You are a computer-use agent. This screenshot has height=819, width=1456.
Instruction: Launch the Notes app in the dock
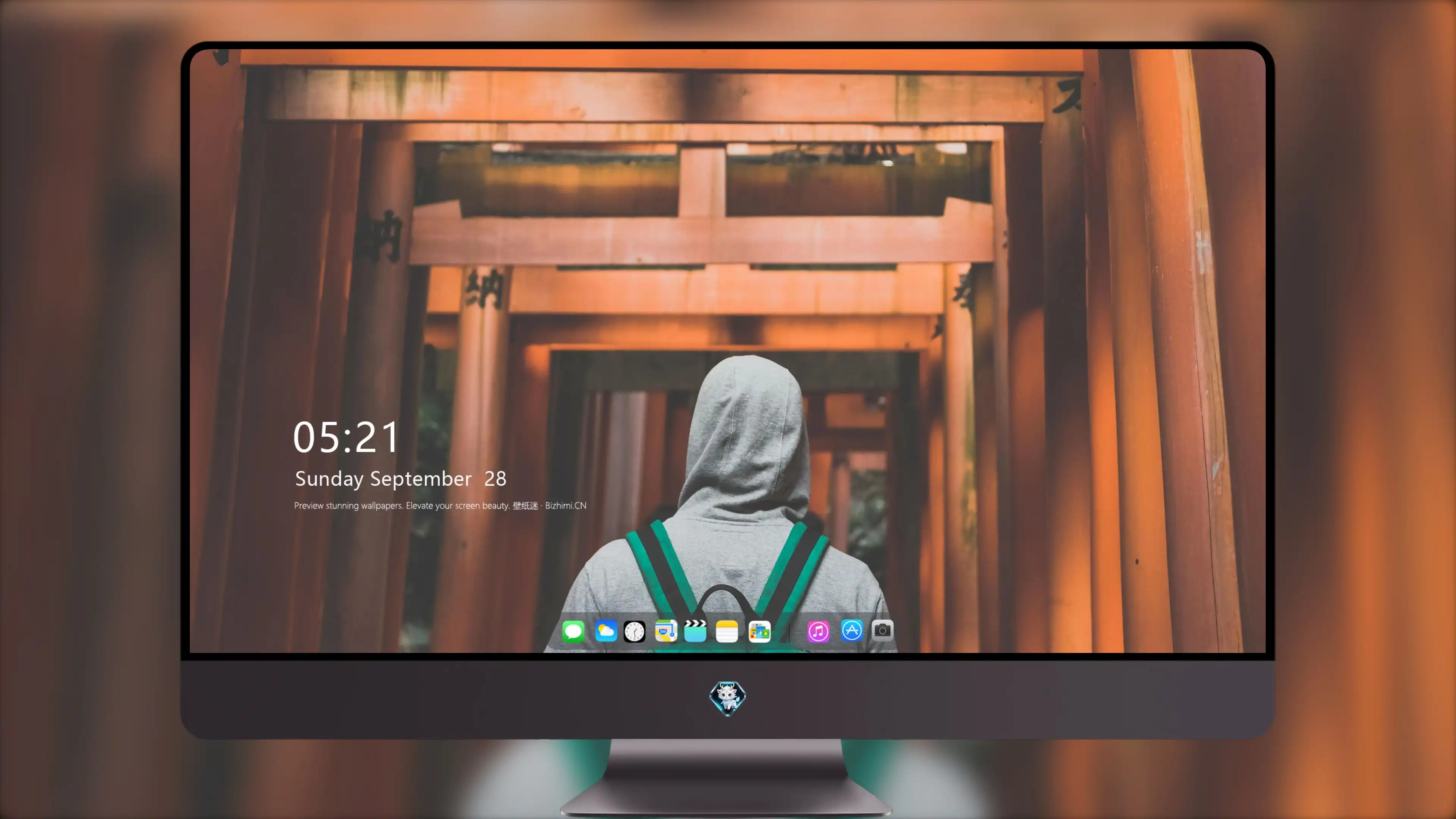pos(727,631)
